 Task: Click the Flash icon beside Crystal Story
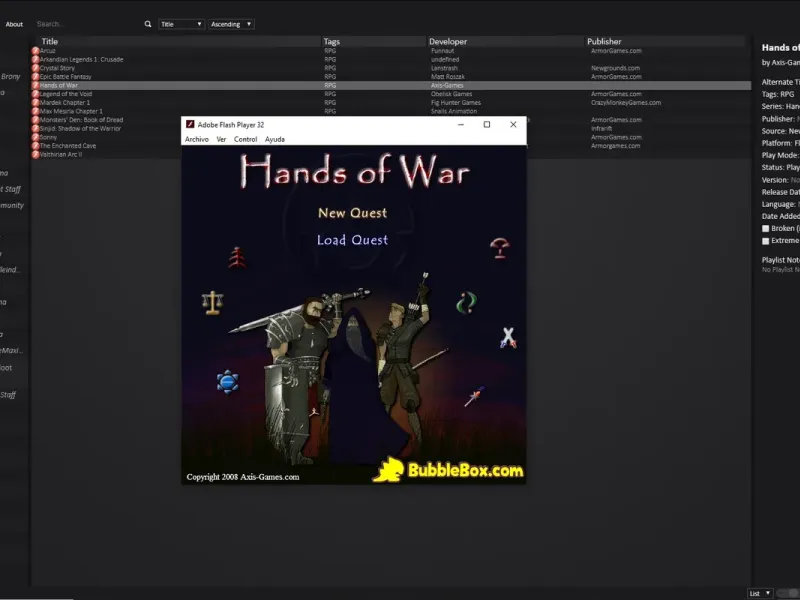pyautogui.click(x=35, y=68)
